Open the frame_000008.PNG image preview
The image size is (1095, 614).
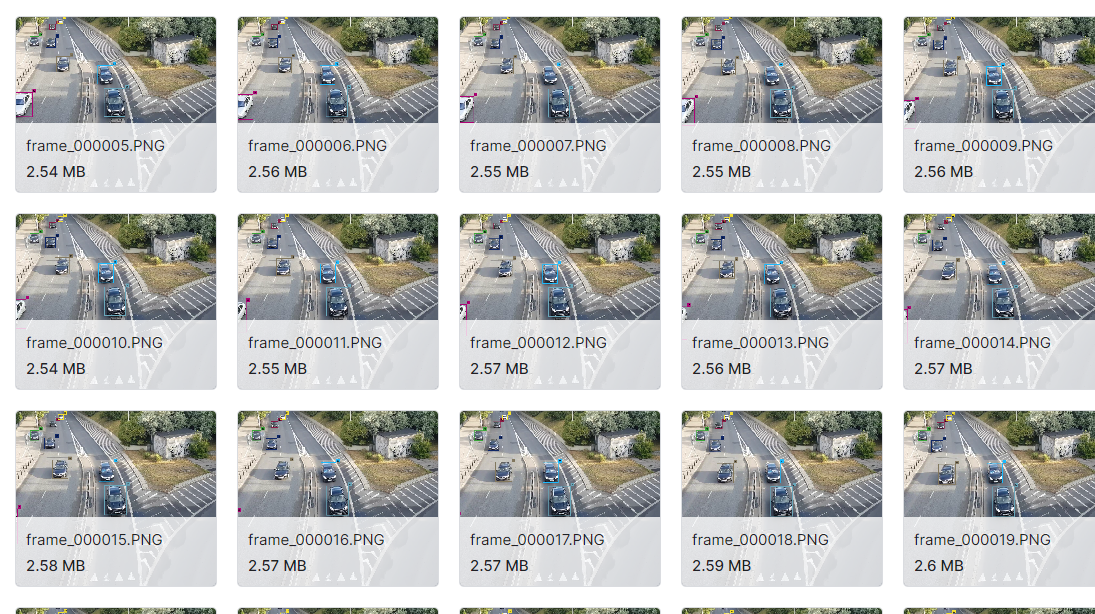pos(782,70)
